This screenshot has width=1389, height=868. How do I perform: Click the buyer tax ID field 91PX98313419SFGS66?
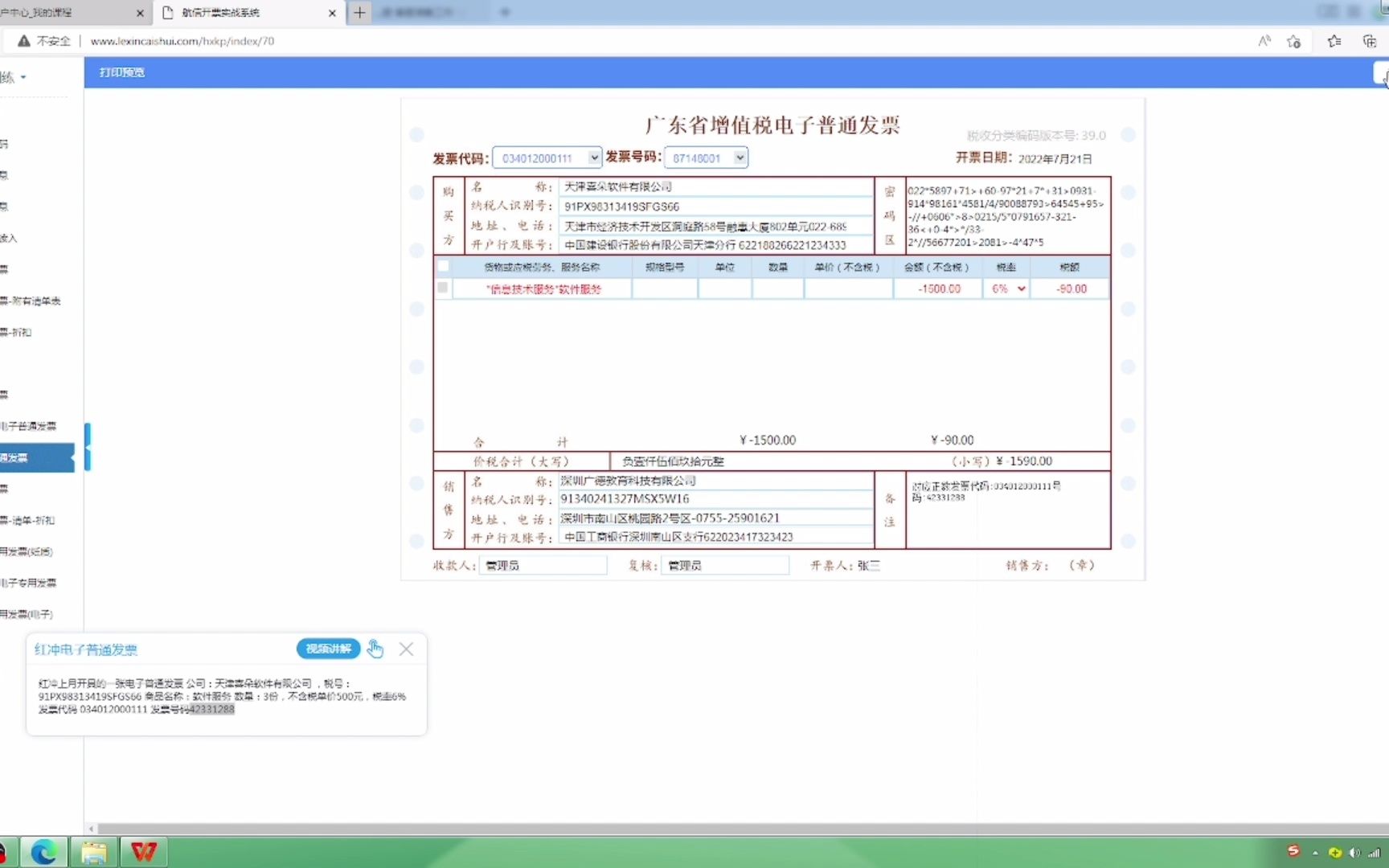tap(715, 207)
